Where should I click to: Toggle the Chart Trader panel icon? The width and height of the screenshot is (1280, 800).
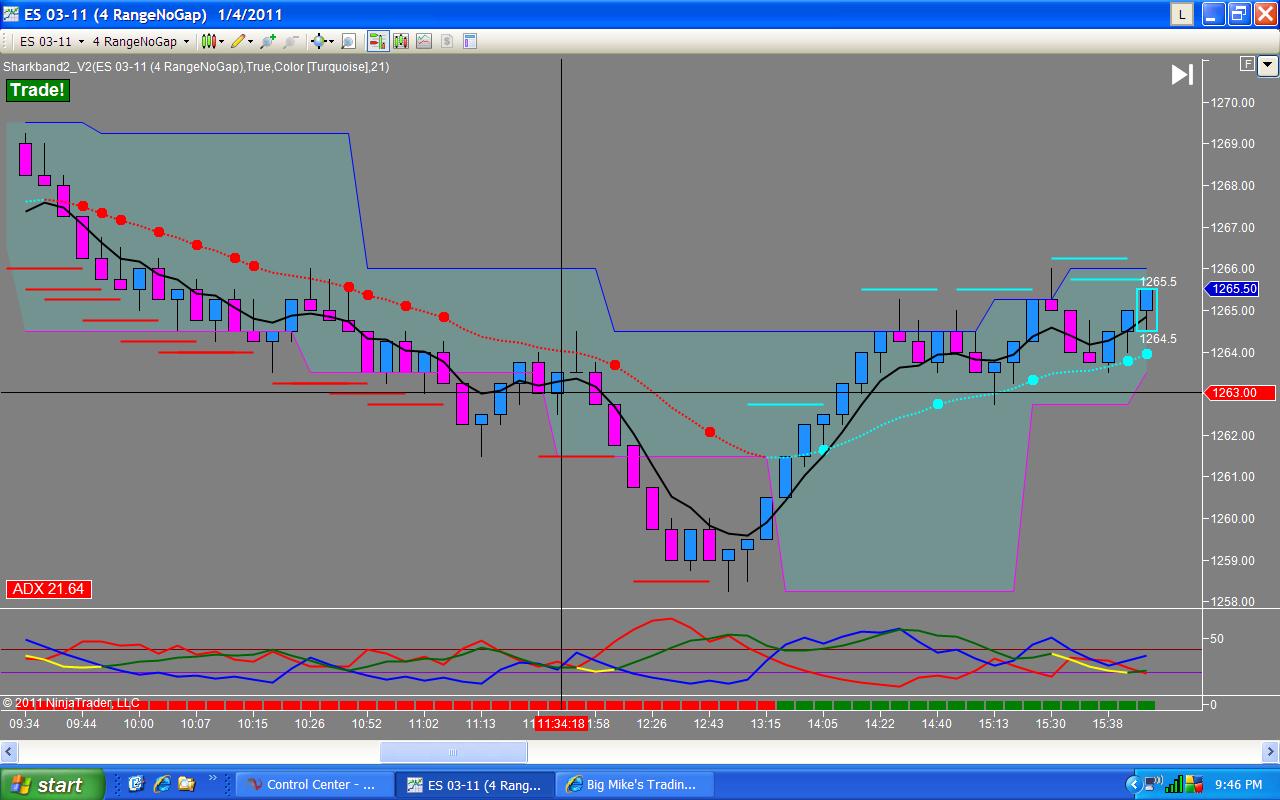pos(378,41)
